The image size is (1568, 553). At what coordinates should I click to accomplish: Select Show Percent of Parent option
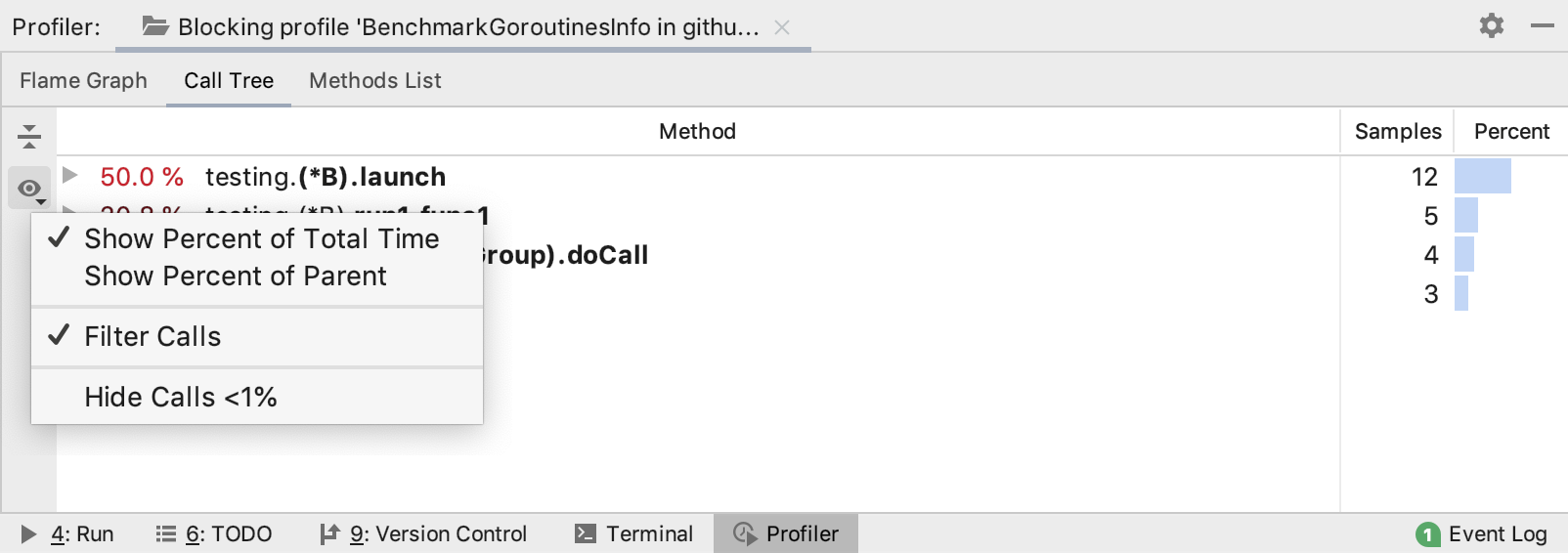click(235, 276)
